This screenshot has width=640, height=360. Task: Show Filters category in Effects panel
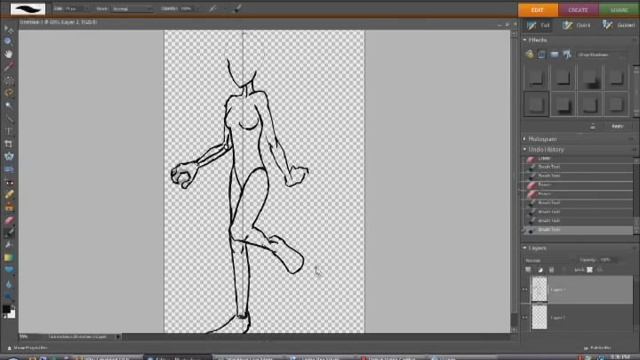[529, 54]
